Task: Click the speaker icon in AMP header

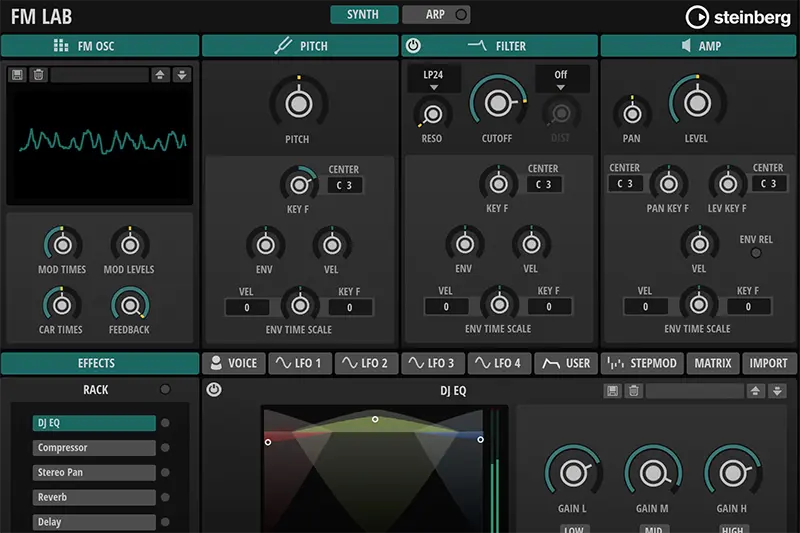Action: 686,46
